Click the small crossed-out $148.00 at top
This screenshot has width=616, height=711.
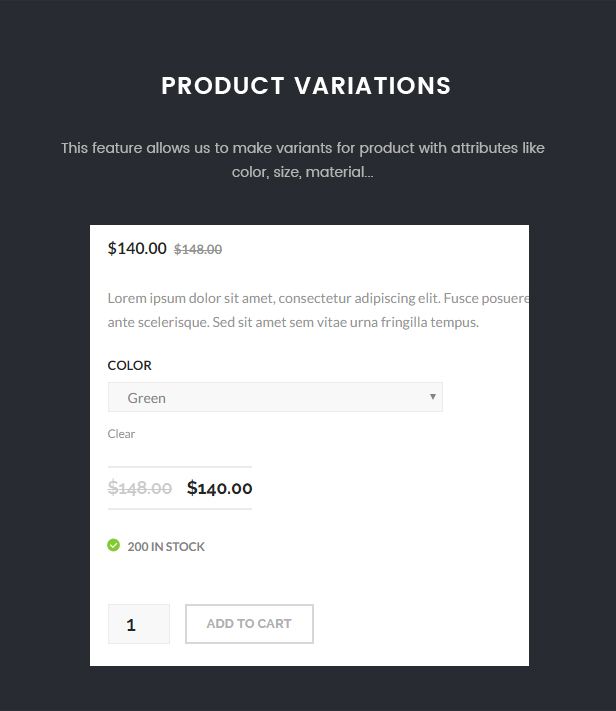198,250
